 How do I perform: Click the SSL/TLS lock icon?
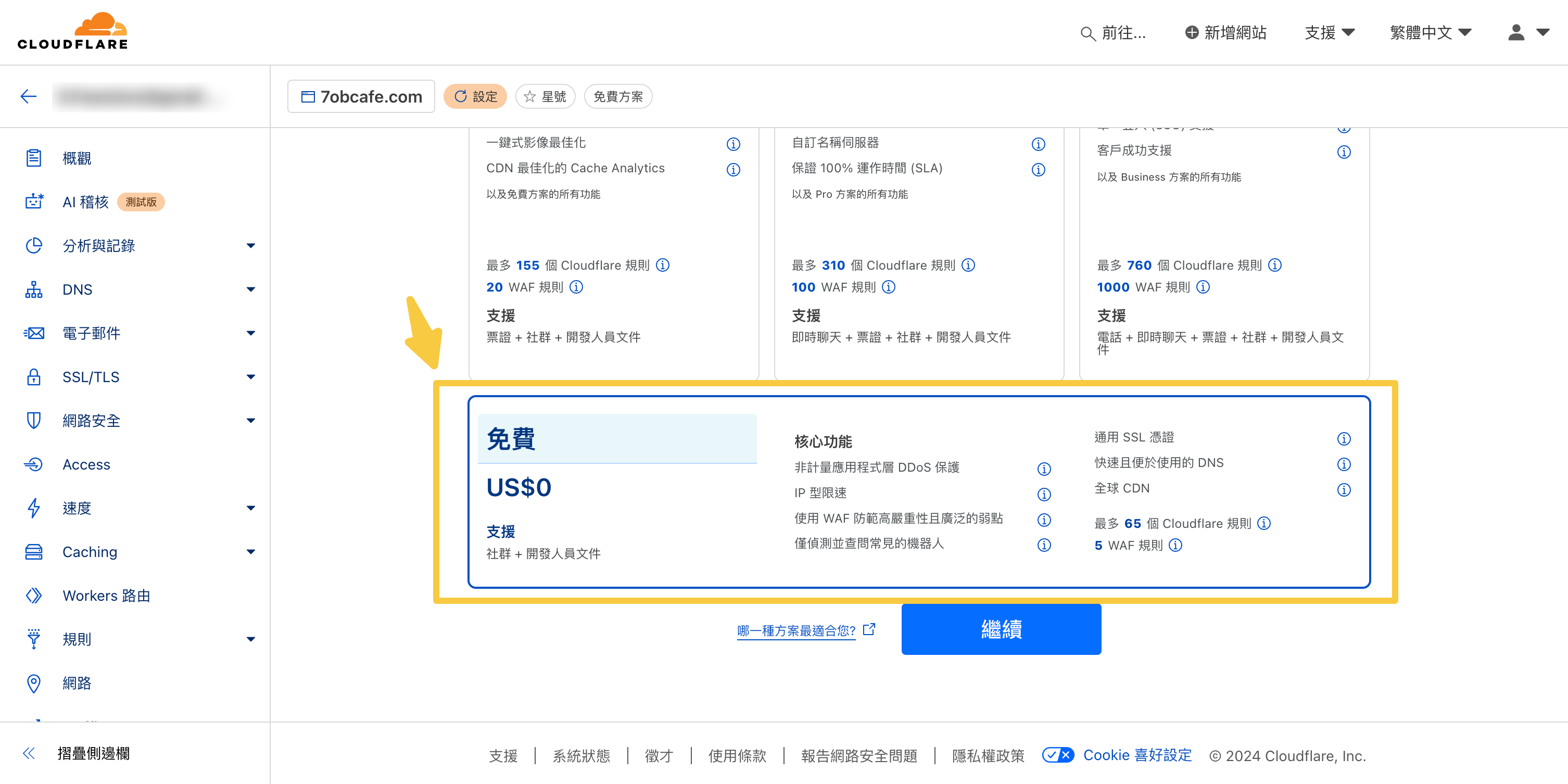(x=34, y=377)
